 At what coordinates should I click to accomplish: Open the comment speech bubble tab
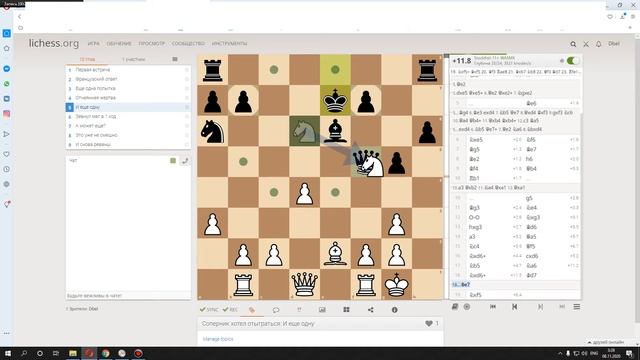pos(276,310)
